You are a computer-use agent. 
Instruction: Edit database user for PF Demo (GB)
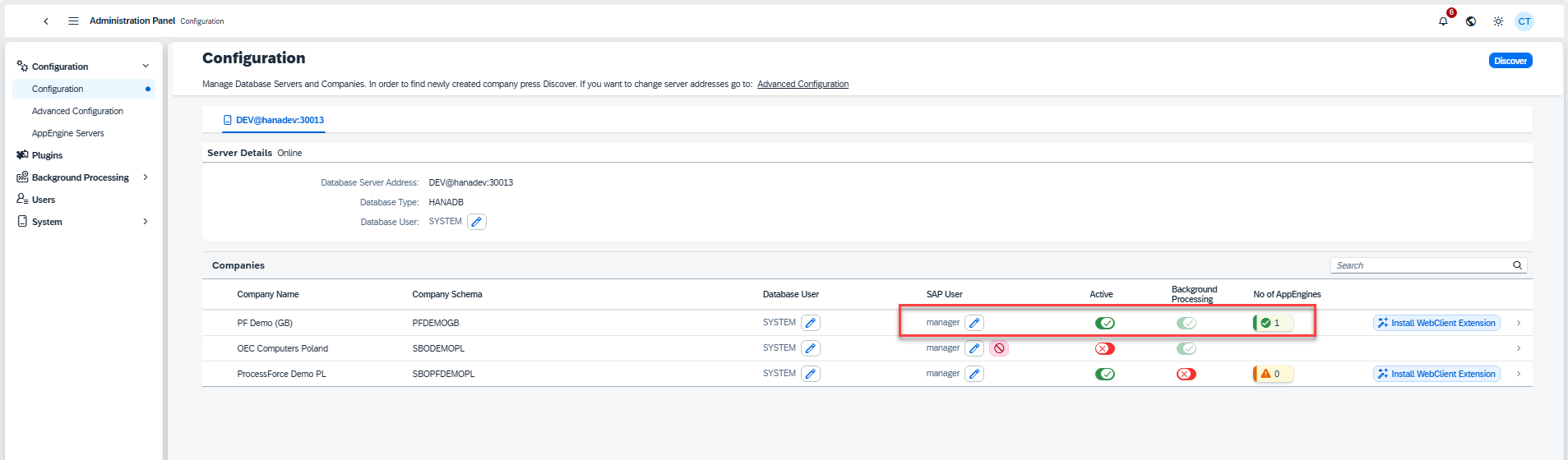tap(811, 323)
